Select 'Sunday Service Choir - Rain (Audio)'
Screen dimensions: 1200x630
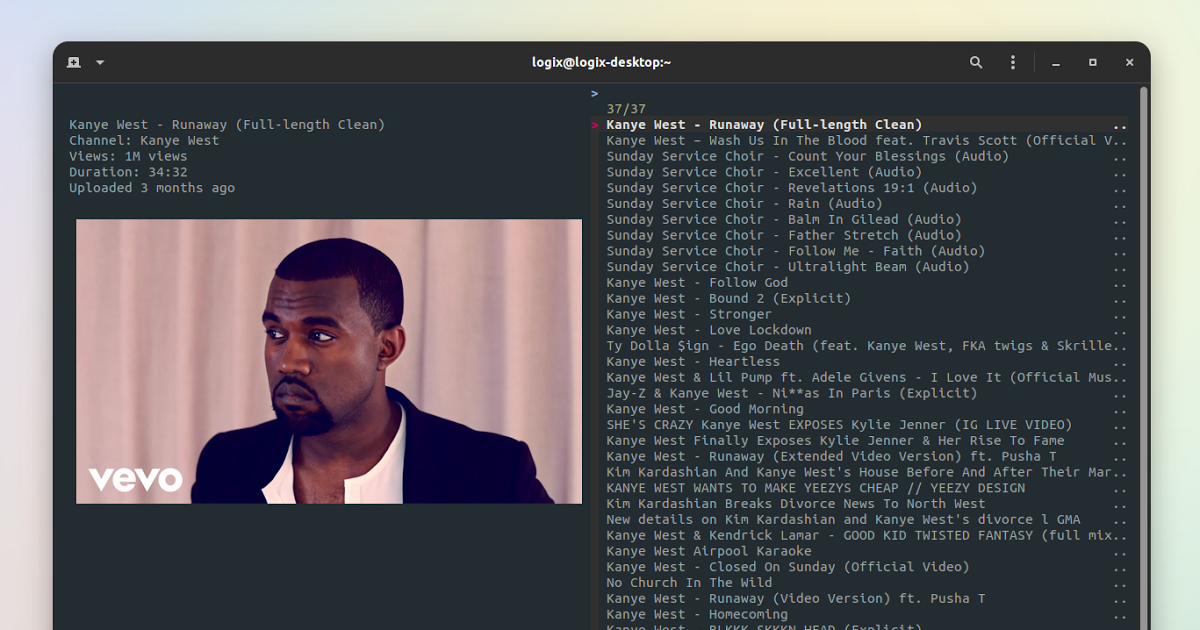pos(866,204)
